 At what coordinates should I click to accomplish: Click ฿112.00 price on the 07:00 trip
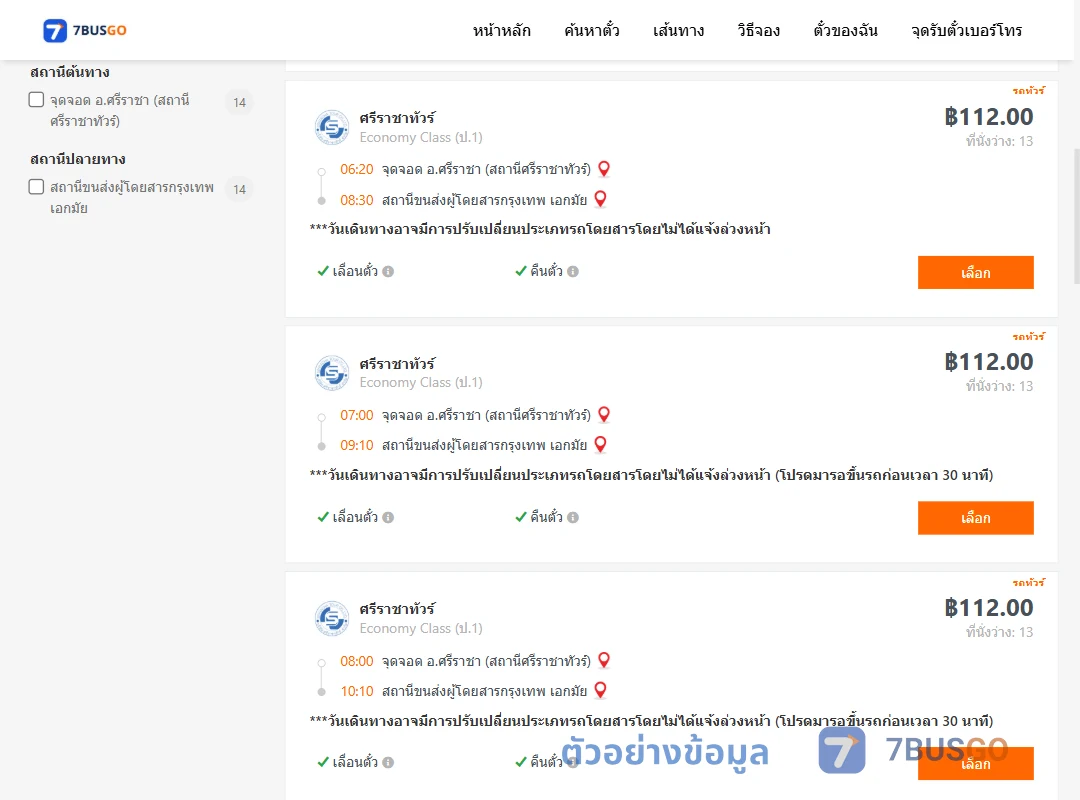click(989, 362)
